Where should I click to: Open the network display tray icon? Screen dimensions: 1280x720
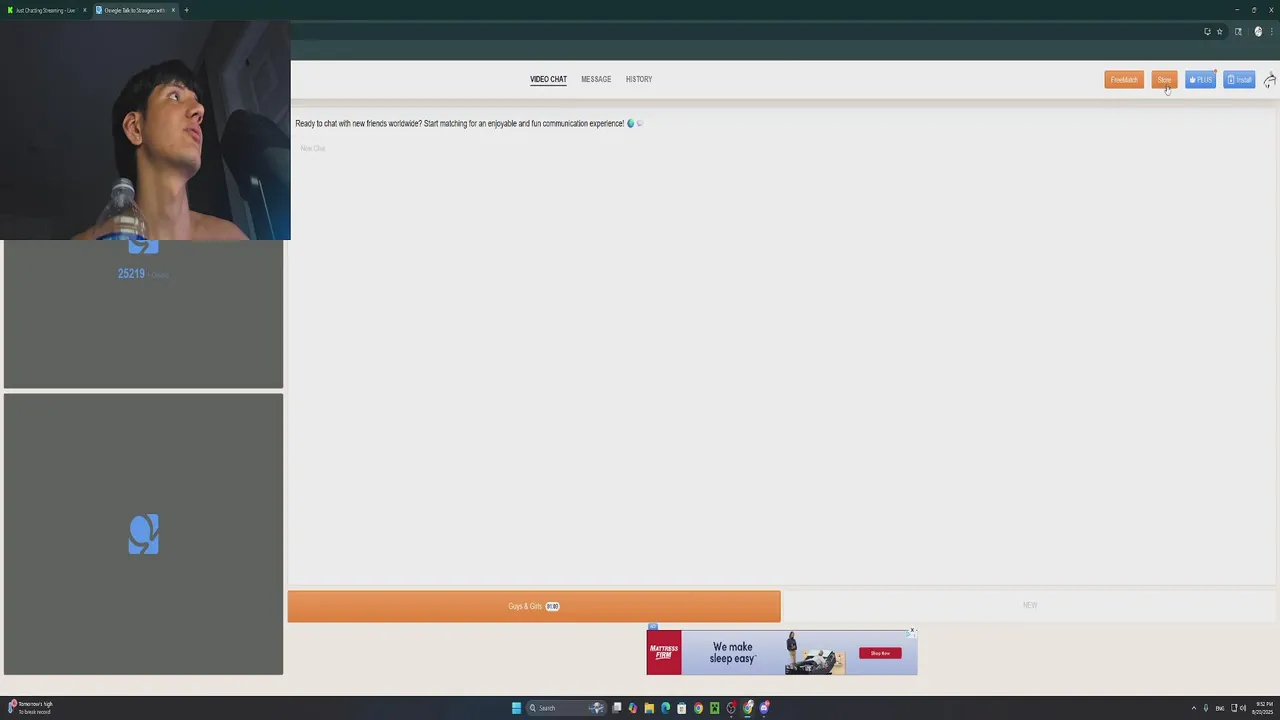click(1234, 708)
